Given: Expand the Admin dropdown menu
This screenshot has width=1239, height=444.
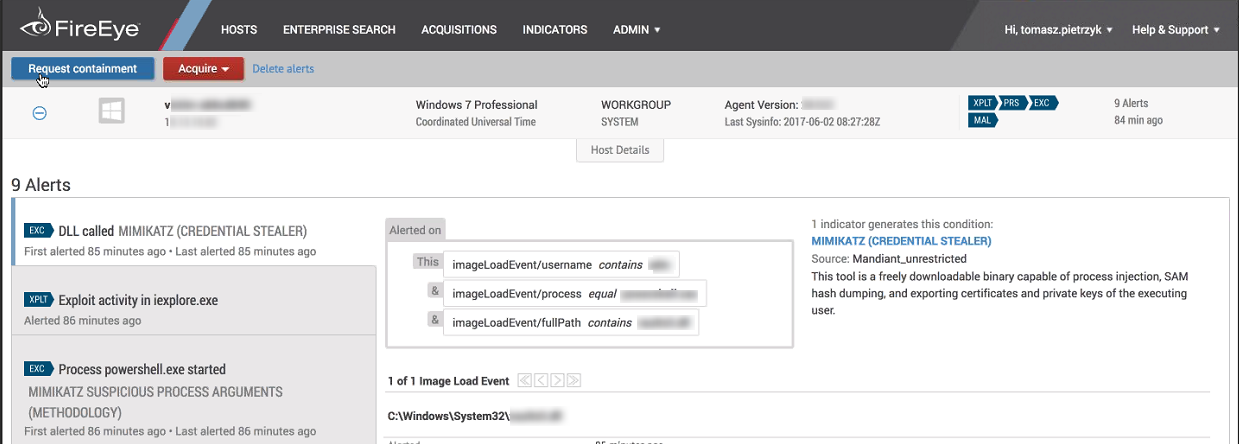Looking at the screenshot, I should click(637, 30).
